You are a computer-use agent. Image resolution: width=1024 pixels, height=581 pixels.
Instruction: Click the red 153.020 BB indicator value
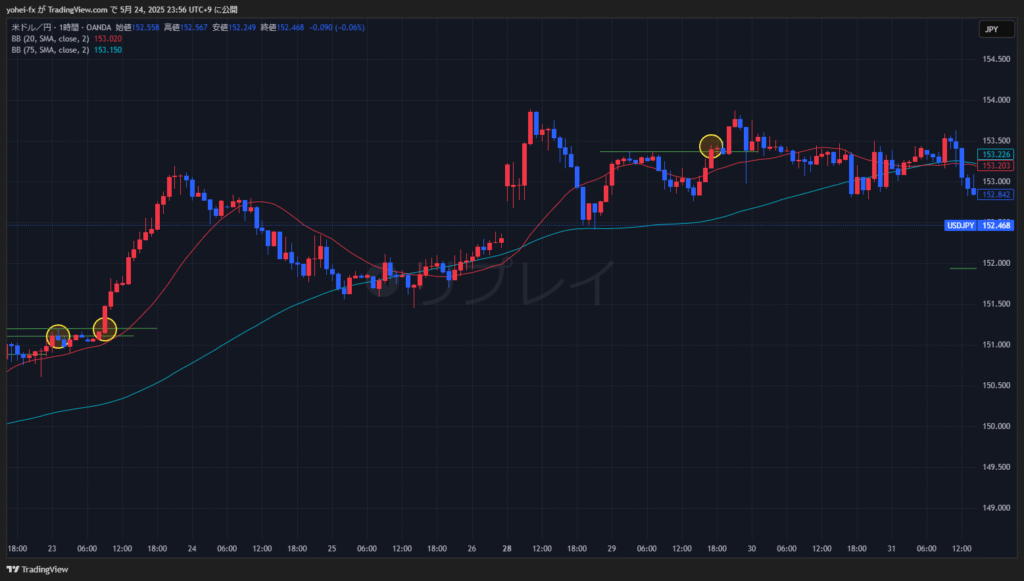pyautogui.click(x=107, y=38)
